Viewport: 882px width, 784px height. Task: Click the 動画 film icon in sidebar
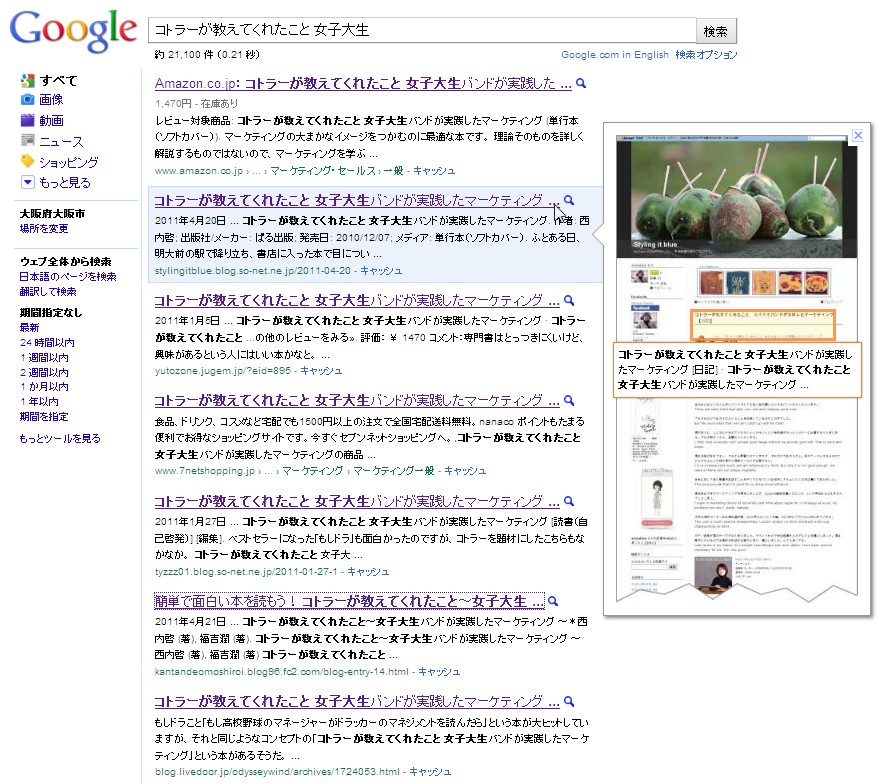tap(27, 120)
